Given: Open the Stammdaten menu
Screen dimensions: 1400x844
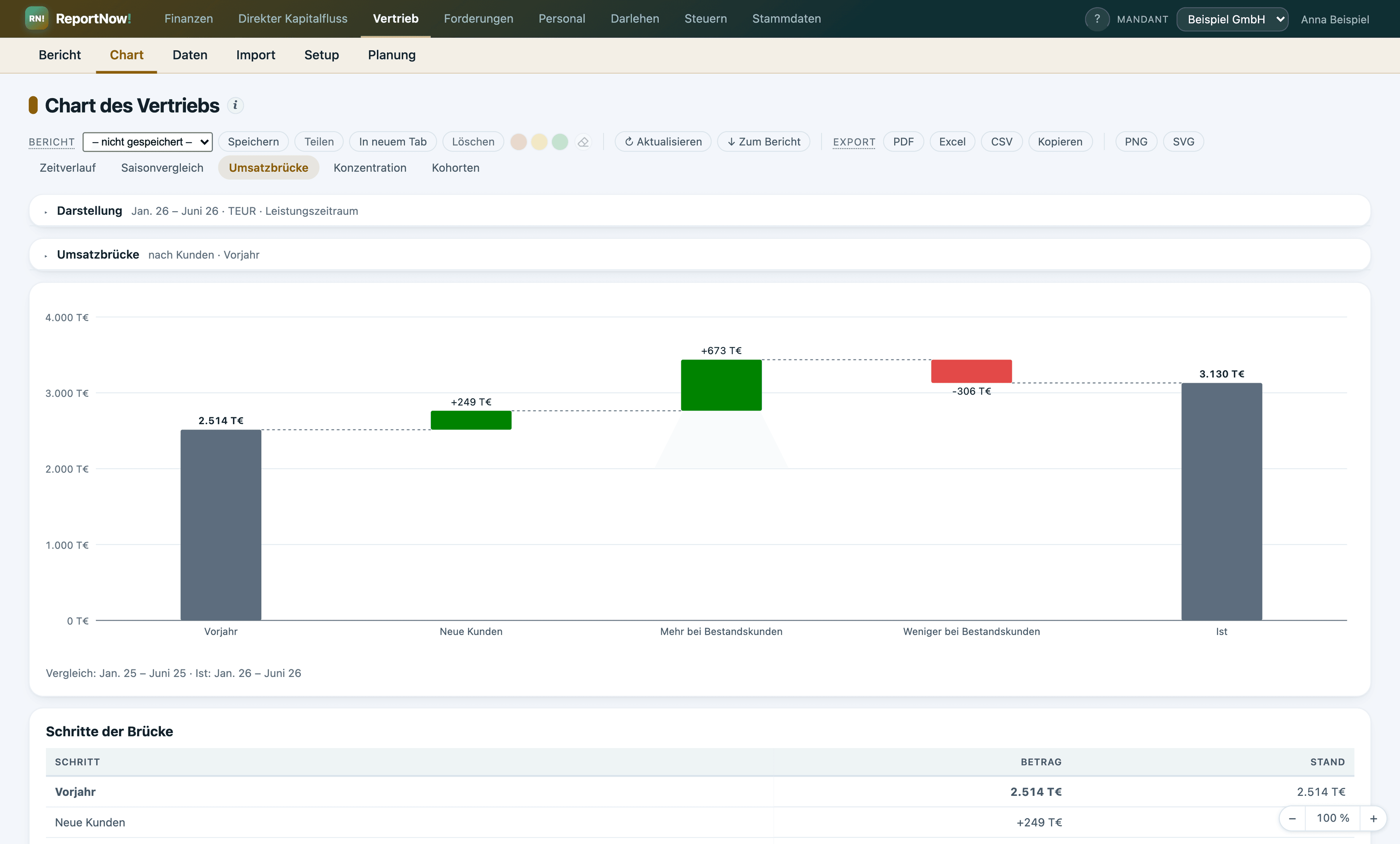Looking at the screenshot, I should (786, 19).
